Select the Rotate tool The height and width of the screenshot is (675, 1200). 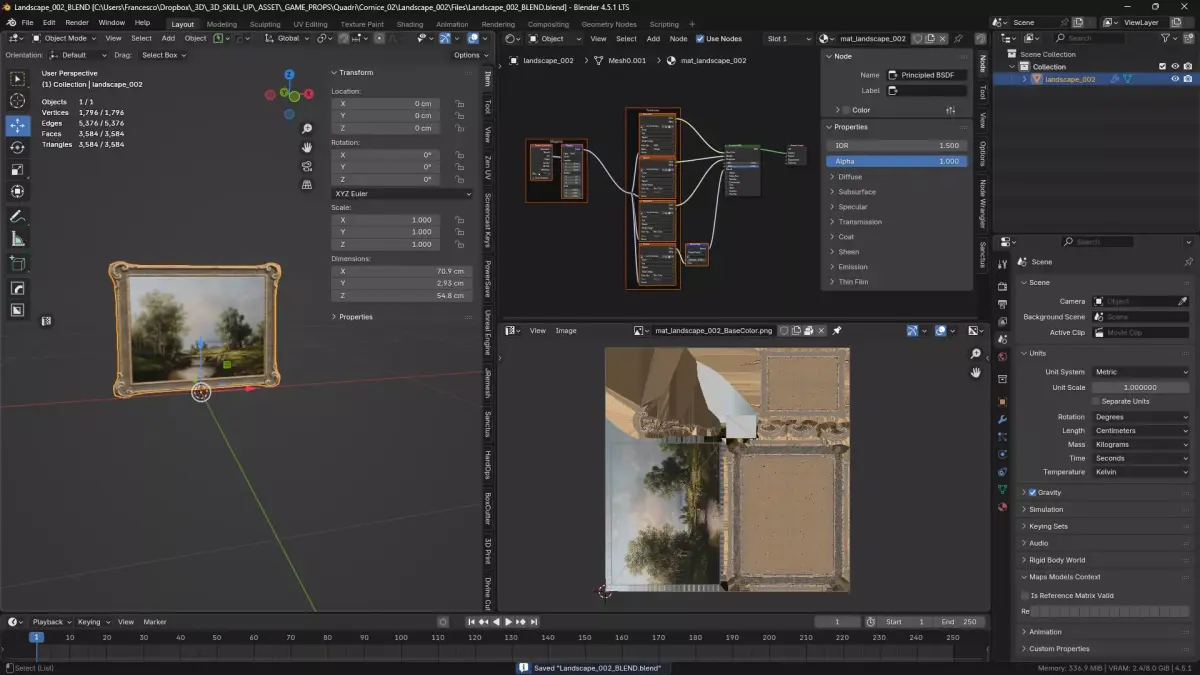click(x=18, y=148)
